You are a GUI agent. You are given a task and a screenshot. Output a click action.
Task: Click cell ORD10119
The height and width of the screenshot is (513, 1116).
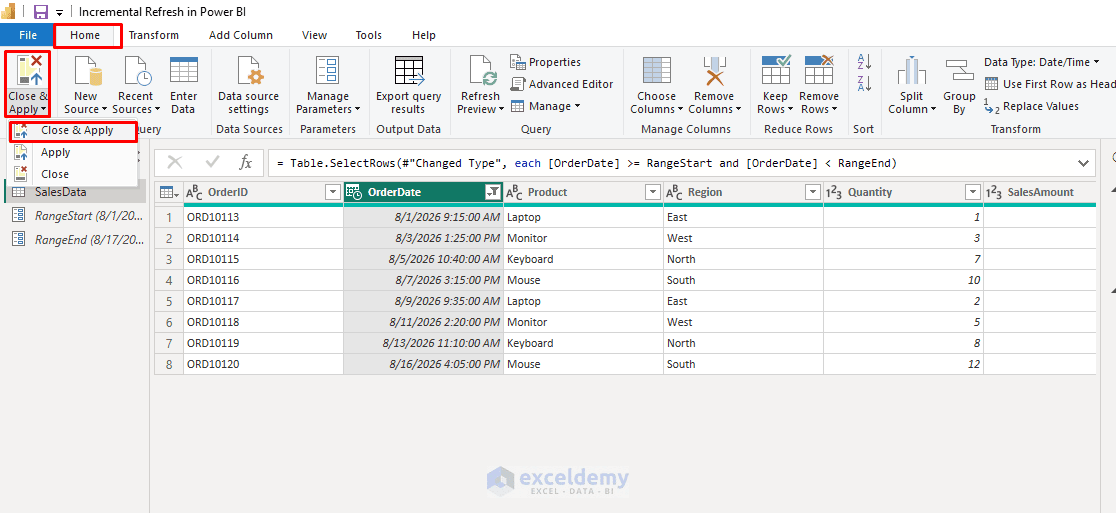[263, 343]
